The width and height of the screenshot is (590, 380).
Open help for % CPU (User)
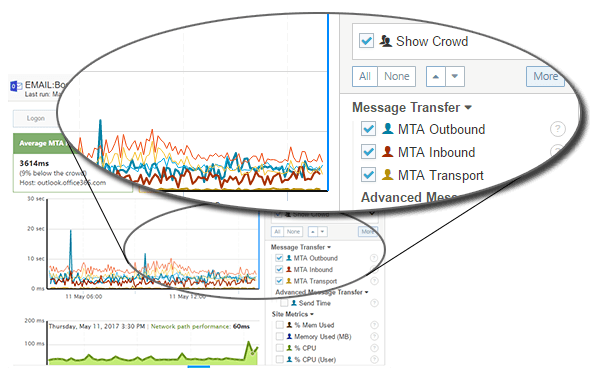[374, 360]
